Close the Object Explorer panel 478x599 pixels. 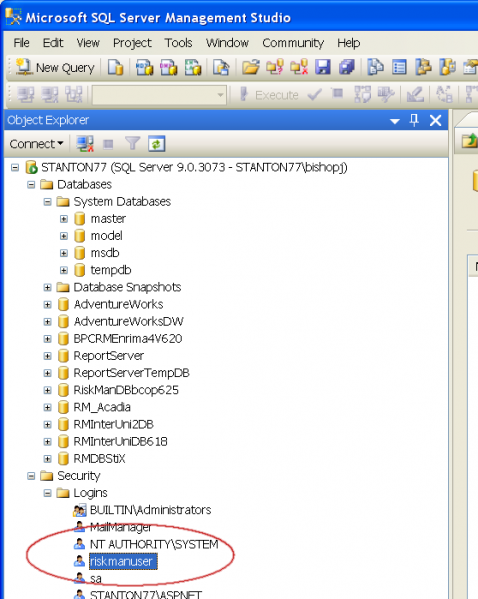[x=436, y=120]
